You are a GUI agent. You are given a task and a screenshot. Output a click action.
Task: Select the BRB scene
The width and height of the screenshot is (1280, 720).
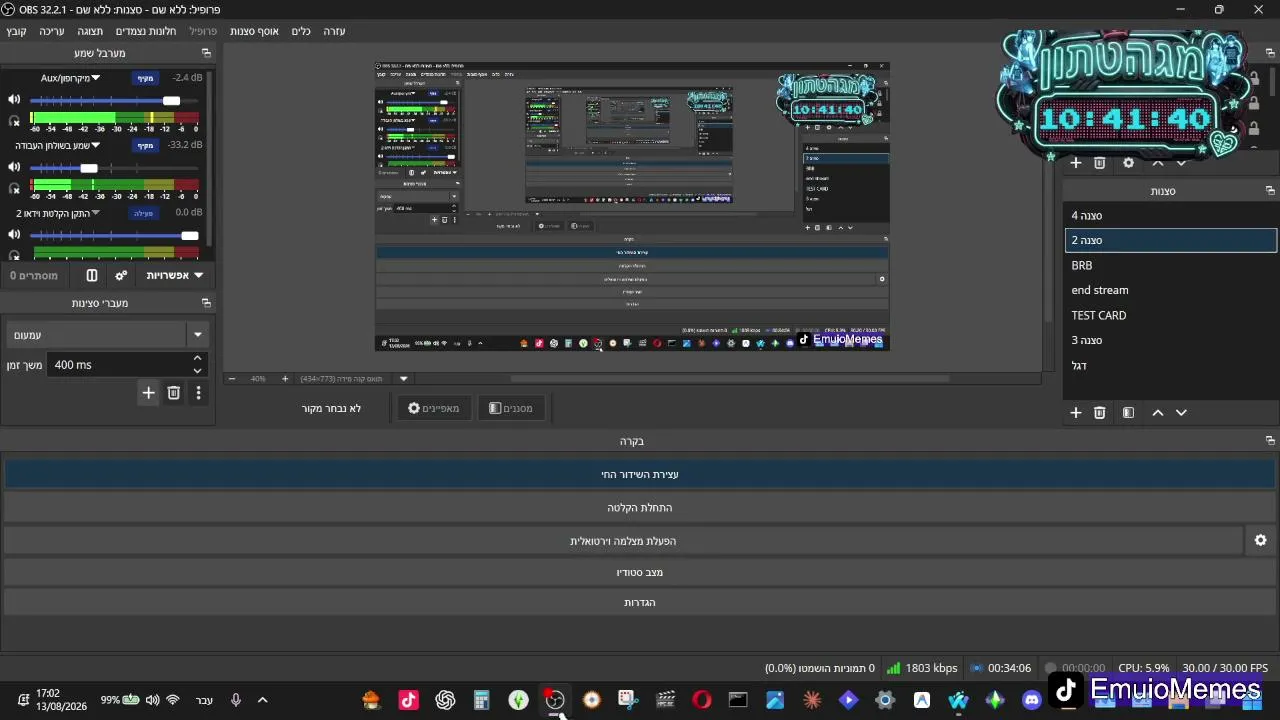[x=1171, y=265]
